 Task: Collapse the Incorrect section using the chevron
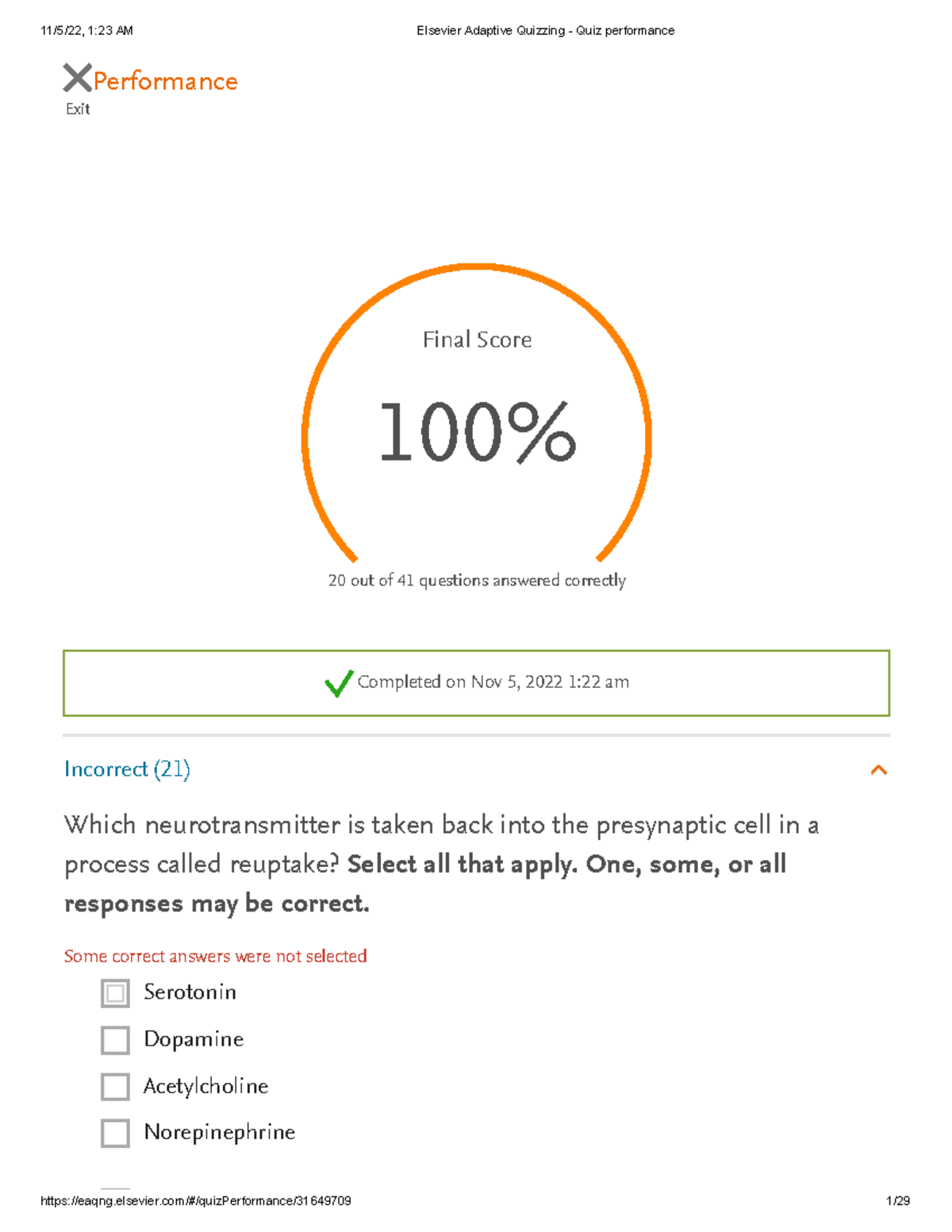[x=879, y=770]
